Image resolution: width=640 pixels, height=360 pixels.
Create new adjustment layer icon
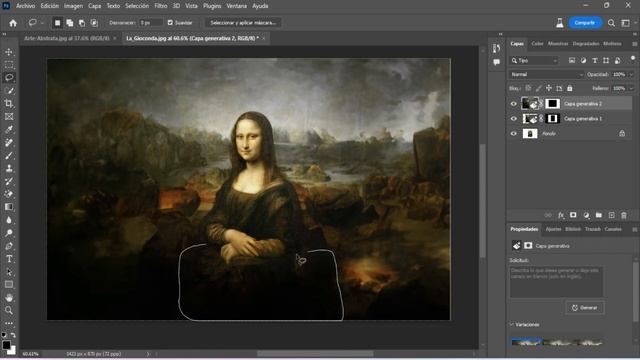586,215
